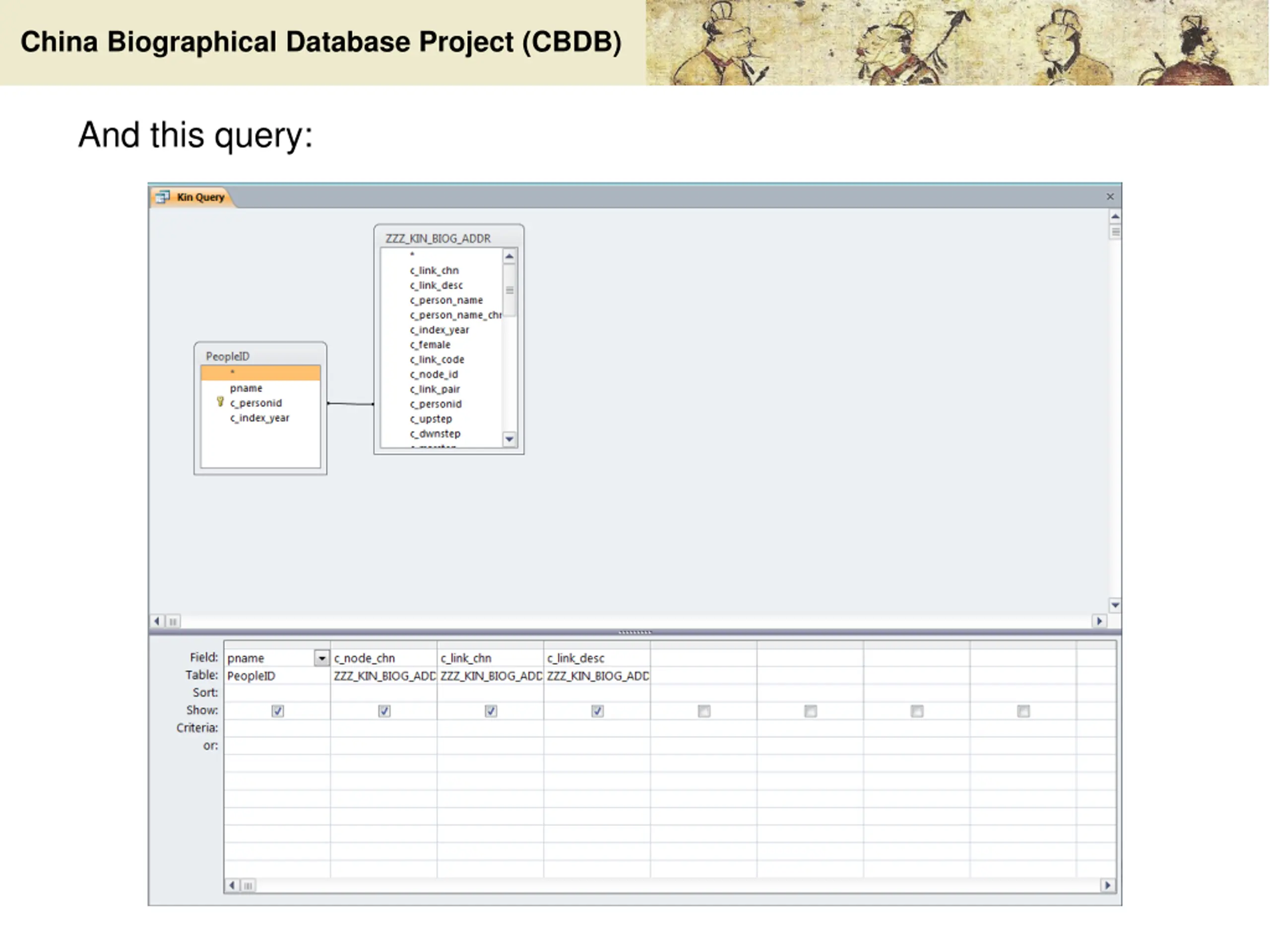This screenshot has width=1270, height=952.
Task: Click PeopleID table title bar
Action: (260, 356)
